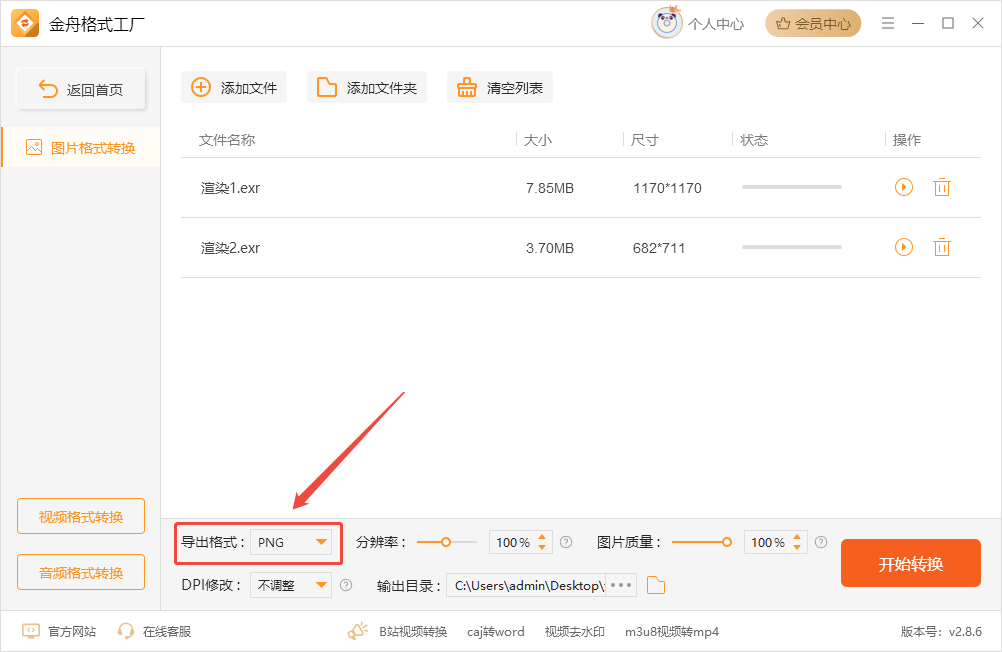The width and height of the screenshot is (1002, 652).
Task: Click the help icon beside DPI修改
Action: coord(346,585)
